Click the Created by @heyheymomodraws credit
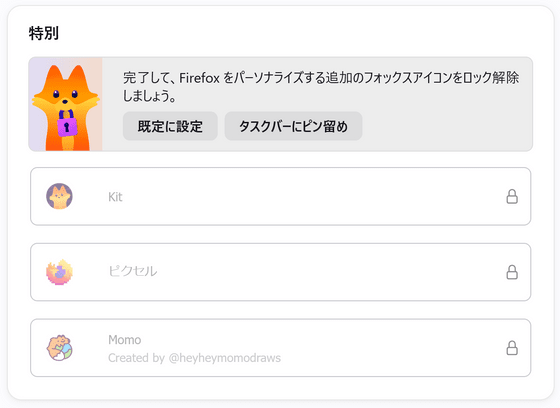 click(x=195, y=358)
